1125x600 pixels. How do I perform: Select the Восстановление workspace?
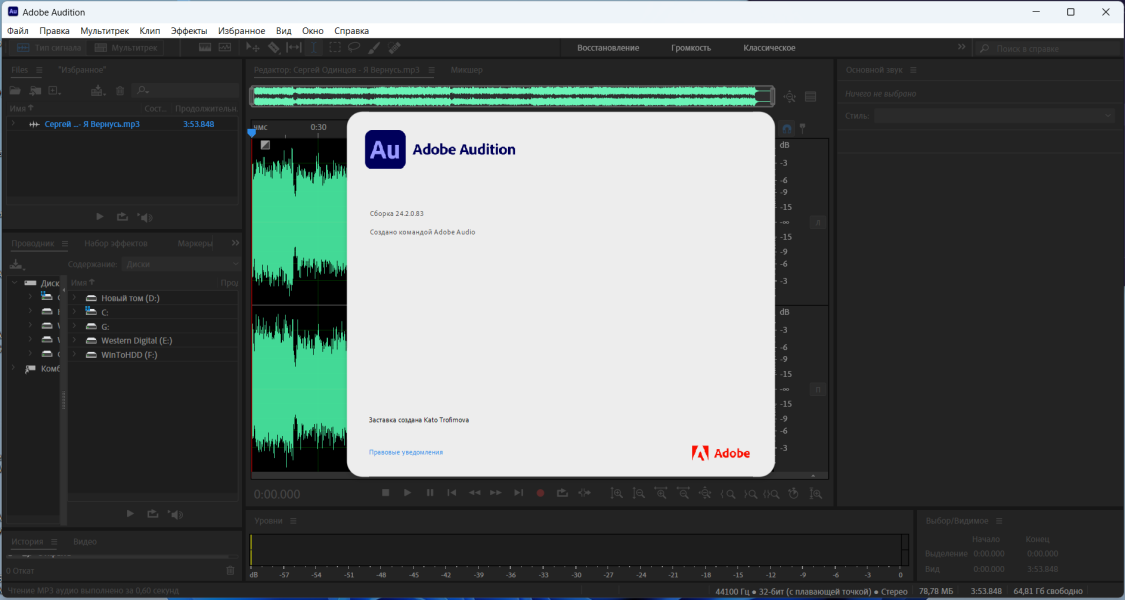(608, 48)
